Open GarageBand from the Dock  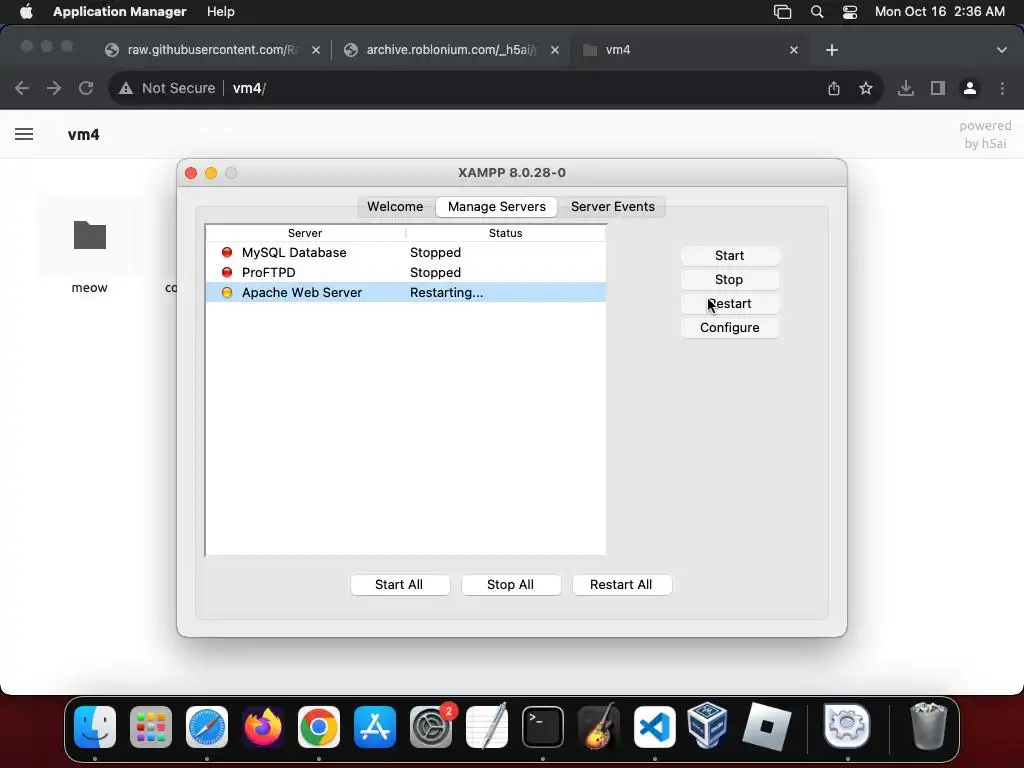coord(599,727)
